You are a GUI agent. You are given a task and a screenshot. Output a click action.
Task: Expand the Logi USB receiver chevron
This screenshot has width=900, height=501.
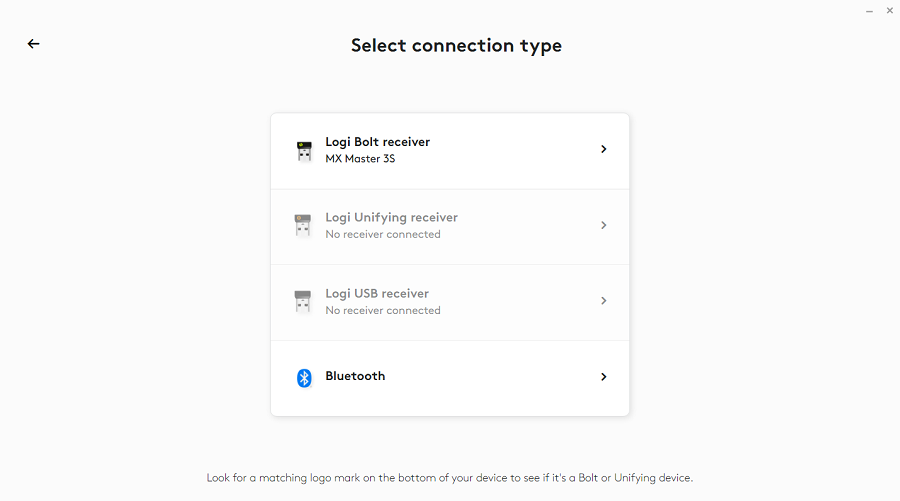pyautogui.click(x=603, y=301)
